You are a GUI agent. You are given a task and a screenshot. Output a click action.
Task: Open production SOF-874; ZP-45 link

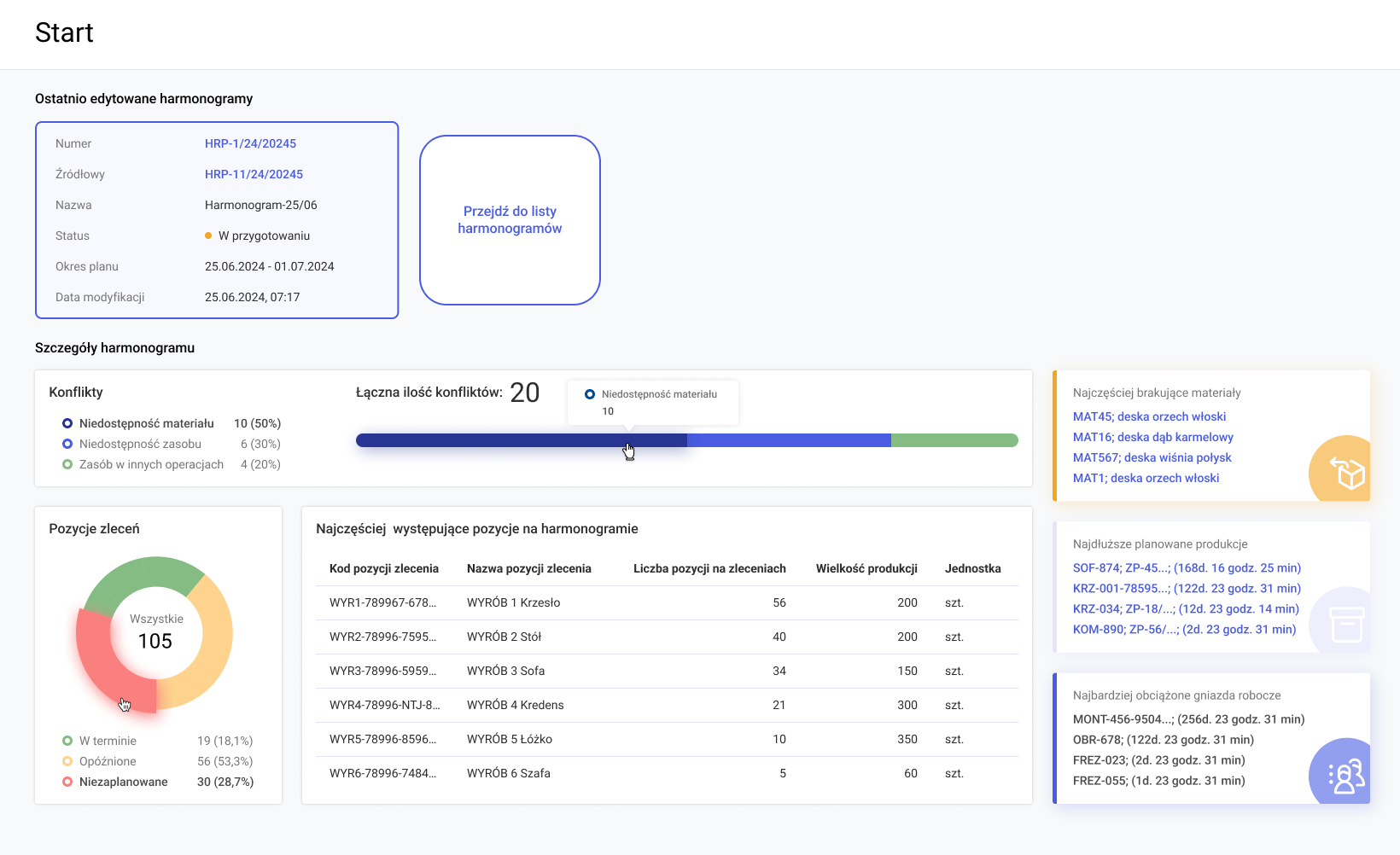point(1187,567)
